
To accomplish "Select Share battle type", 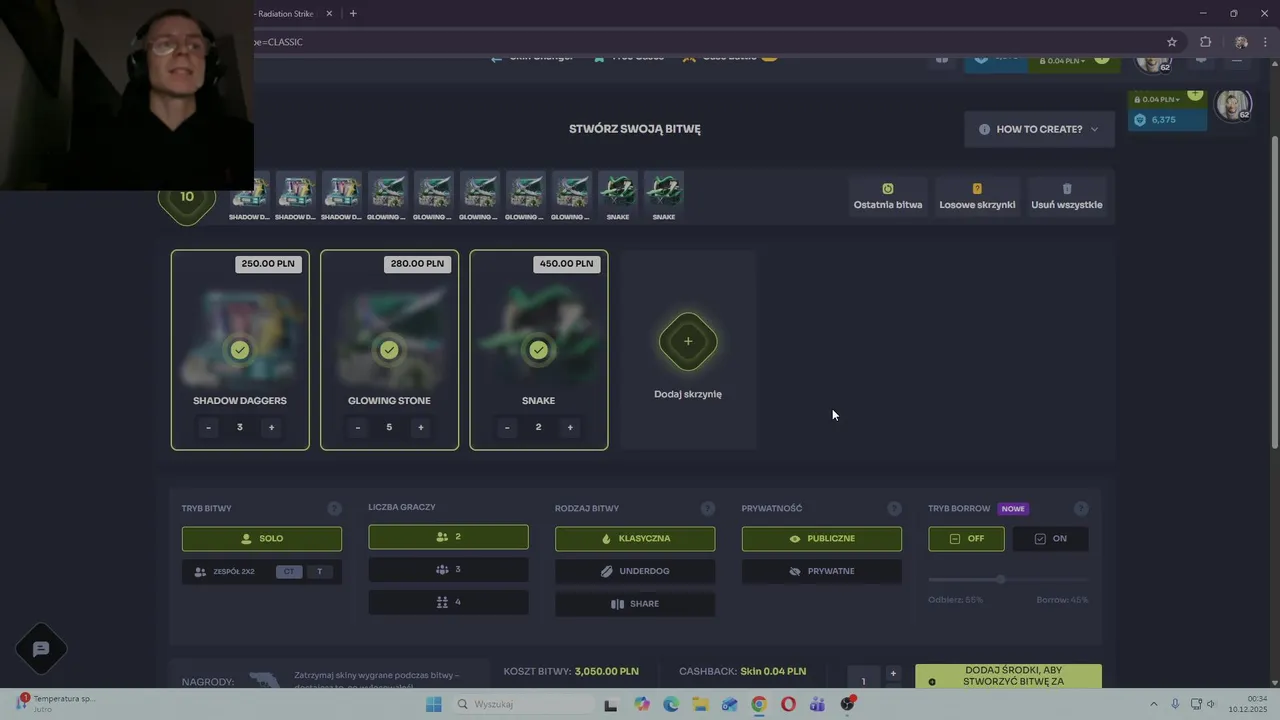I will click(635, 604).
